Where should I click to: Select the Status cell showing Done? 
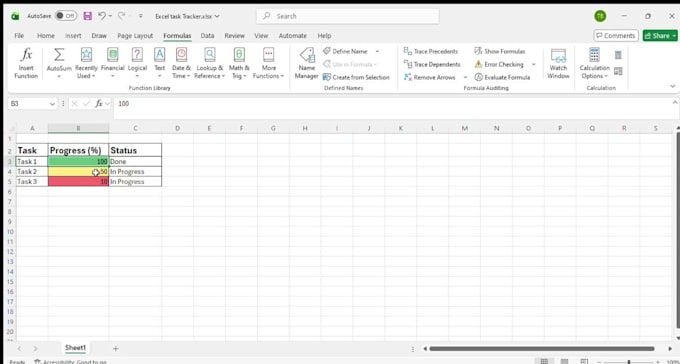coord(135,161)
